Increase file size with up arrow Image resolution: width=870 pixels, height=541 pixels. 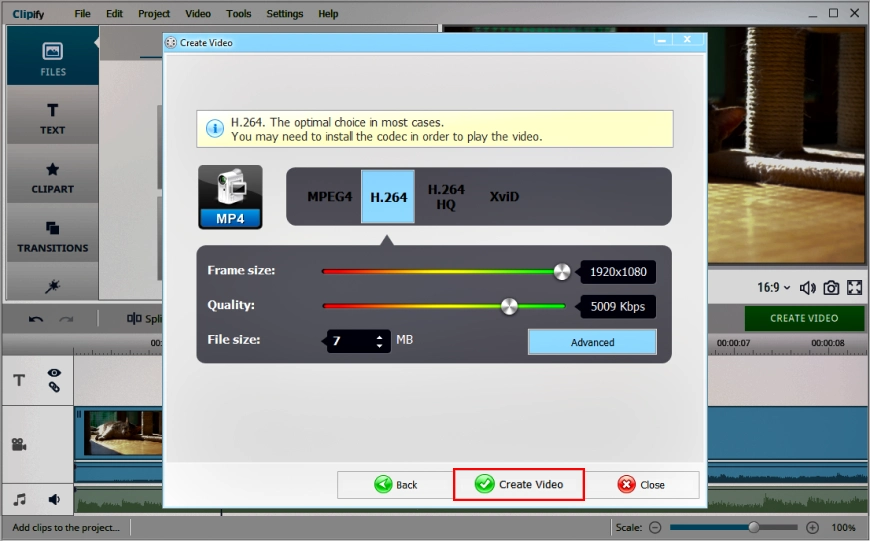pos(380,336)
